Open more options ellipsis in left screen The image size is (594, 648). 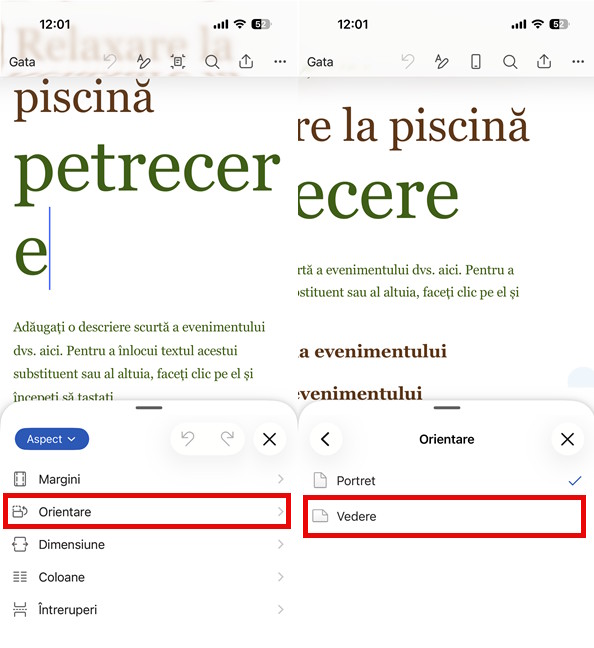(280, 62)
